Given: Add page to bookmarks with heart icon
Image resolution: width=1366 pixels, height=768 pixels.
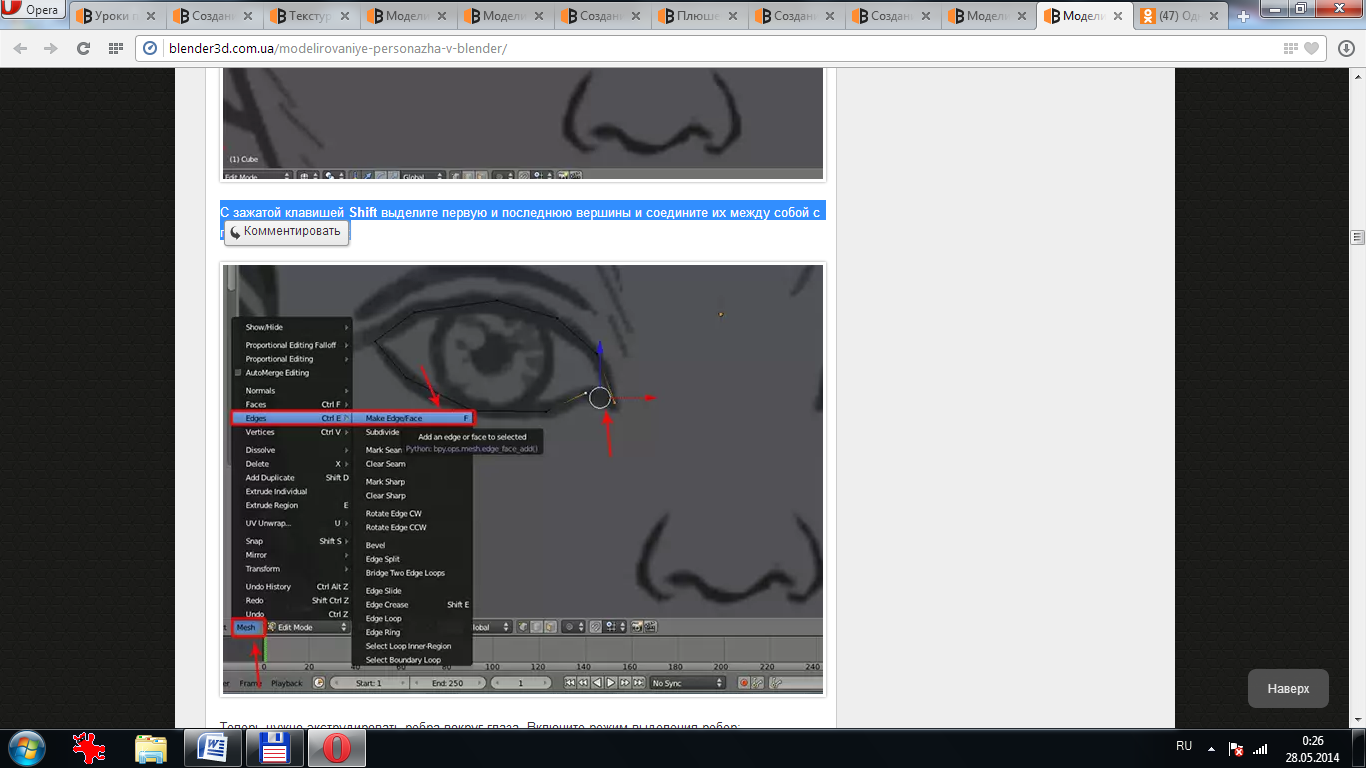Looking at the screenshot, I should tap(1311, 48).
